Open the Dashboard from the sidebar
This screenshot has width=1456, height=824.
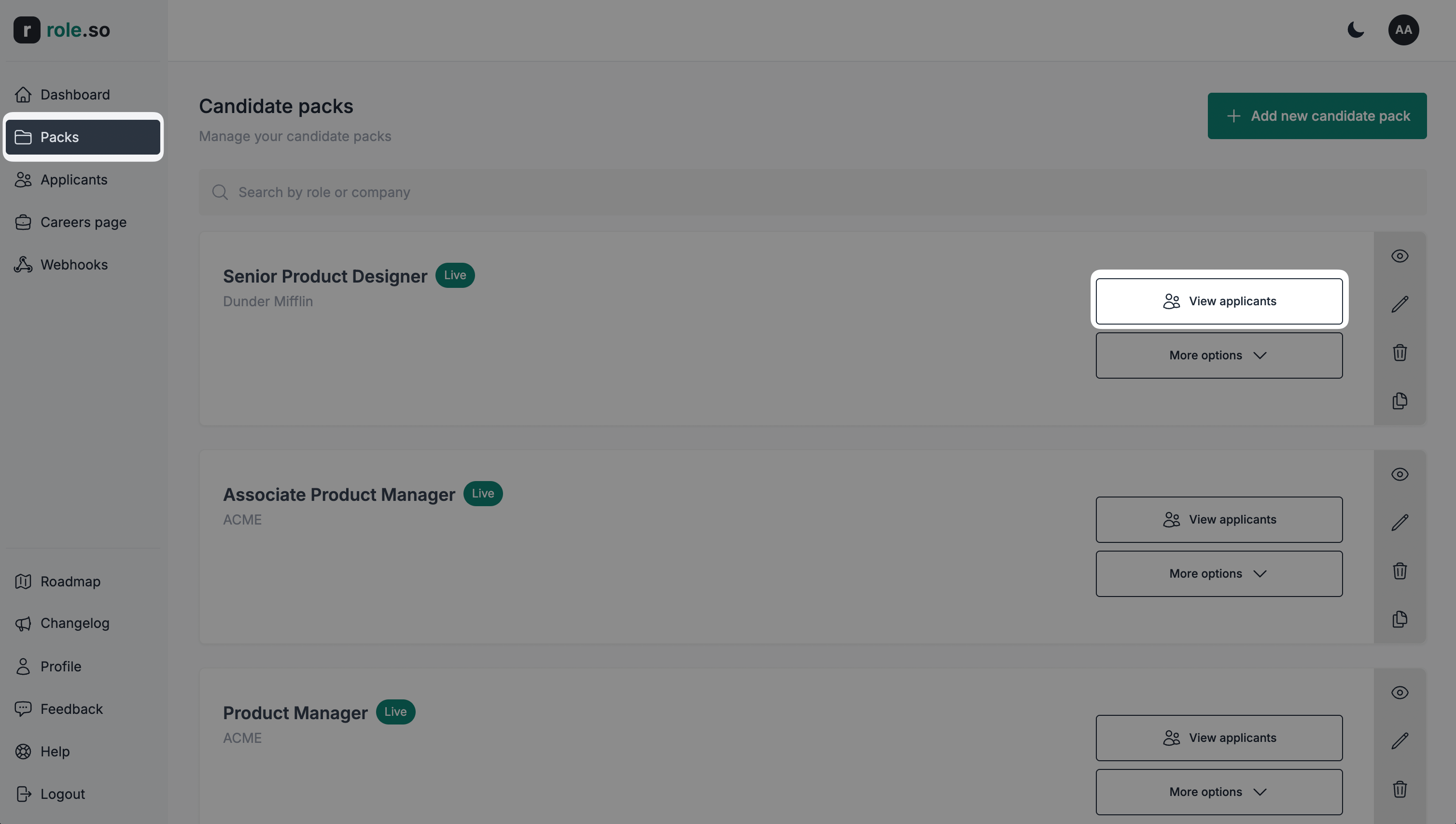(75, 95)
